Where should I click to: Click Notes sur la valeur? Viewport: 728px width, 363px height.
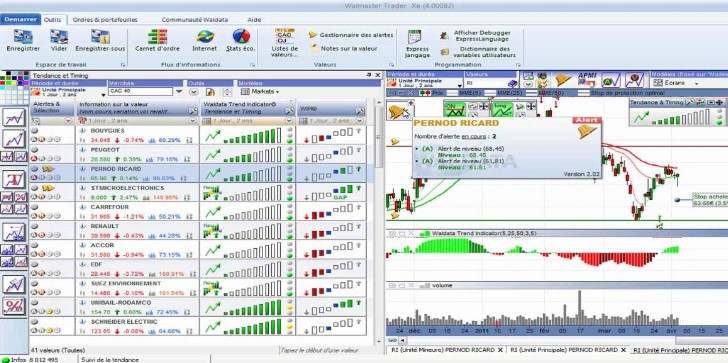point(344,48)
